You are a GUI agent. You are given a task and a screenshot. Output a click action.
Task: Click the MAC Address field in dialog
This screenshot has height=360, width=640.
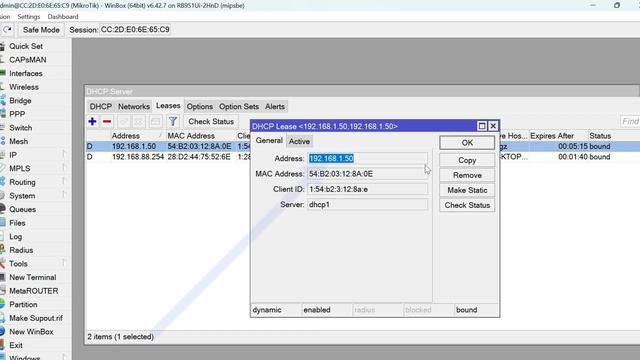[367, 174]
